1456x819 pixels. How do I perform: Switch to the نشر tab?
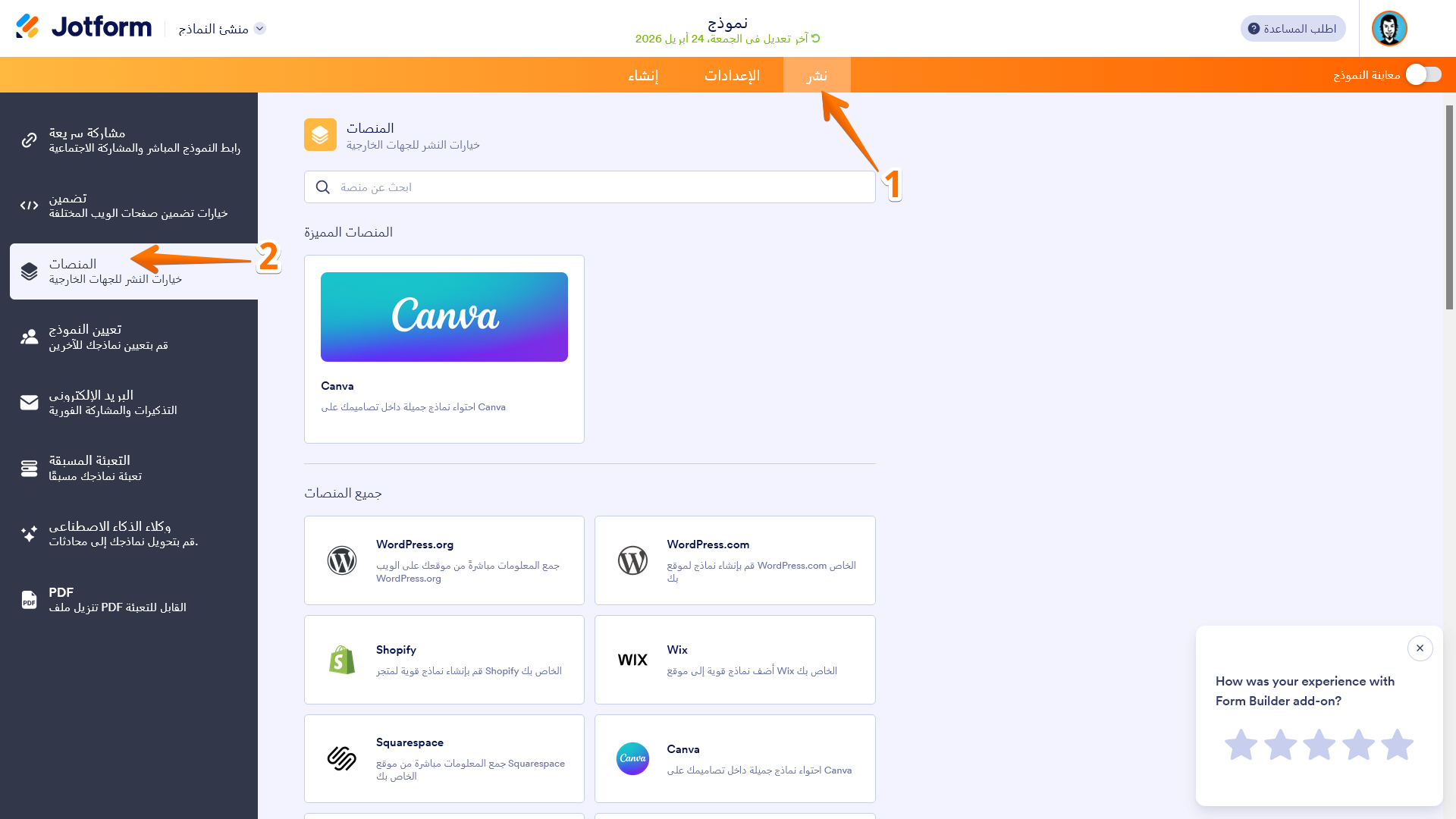817,75
